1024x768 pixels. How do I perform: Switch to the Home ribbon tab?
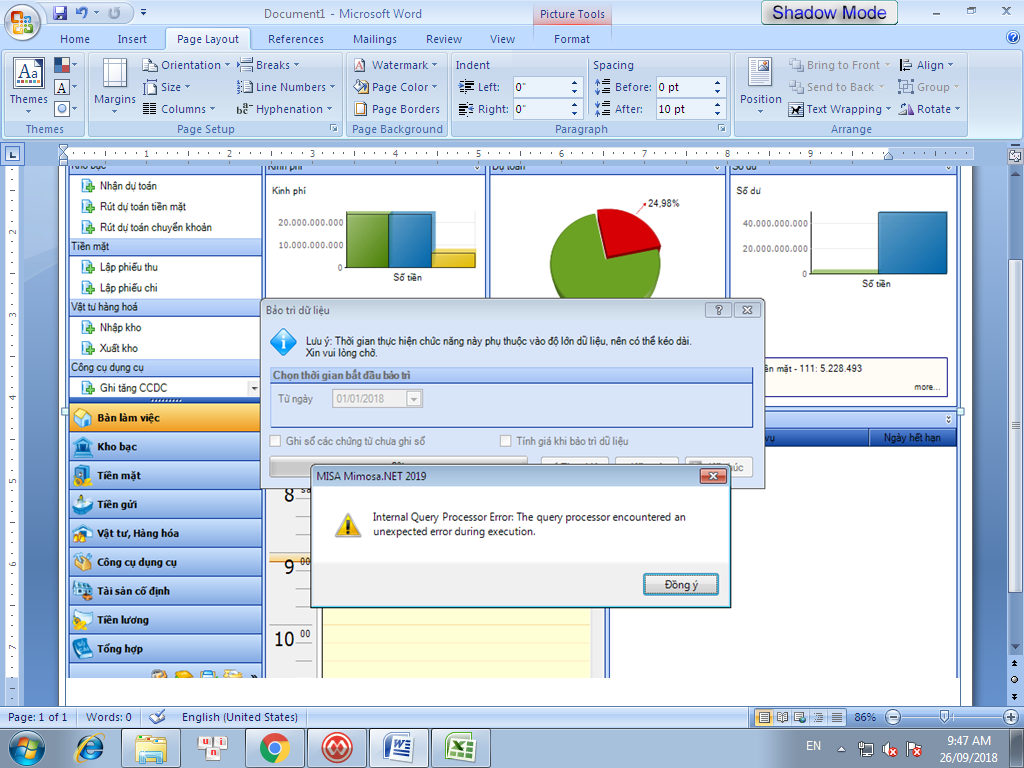pos(75,39)
